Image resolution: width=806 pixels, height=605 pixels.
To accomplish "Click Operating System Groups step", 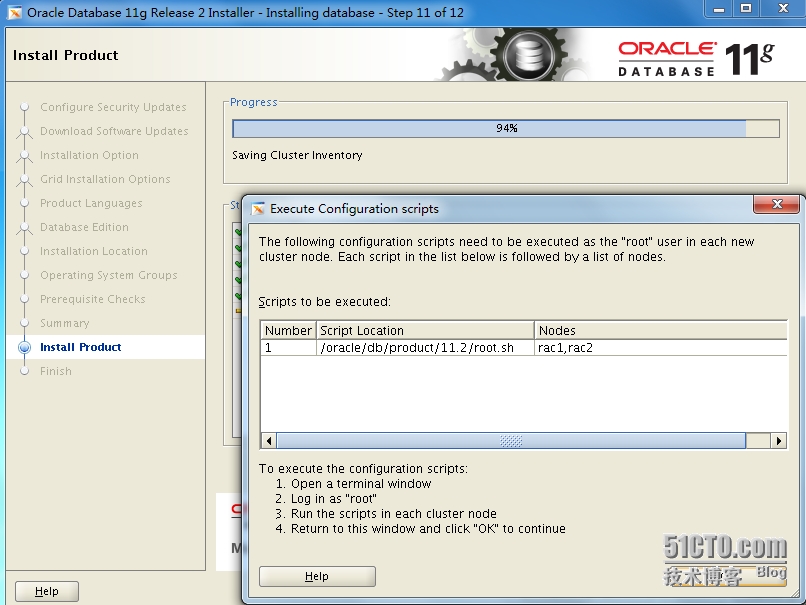I will [x=108, y=275].
